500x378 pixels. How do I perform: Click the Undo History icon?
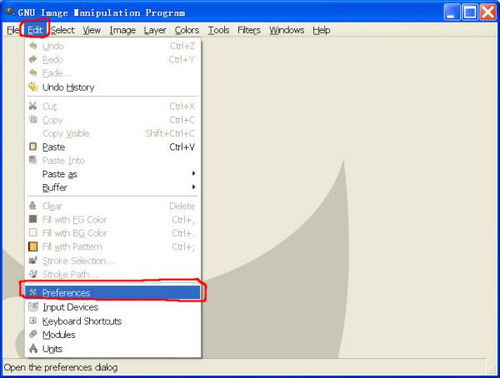[33, 87]
